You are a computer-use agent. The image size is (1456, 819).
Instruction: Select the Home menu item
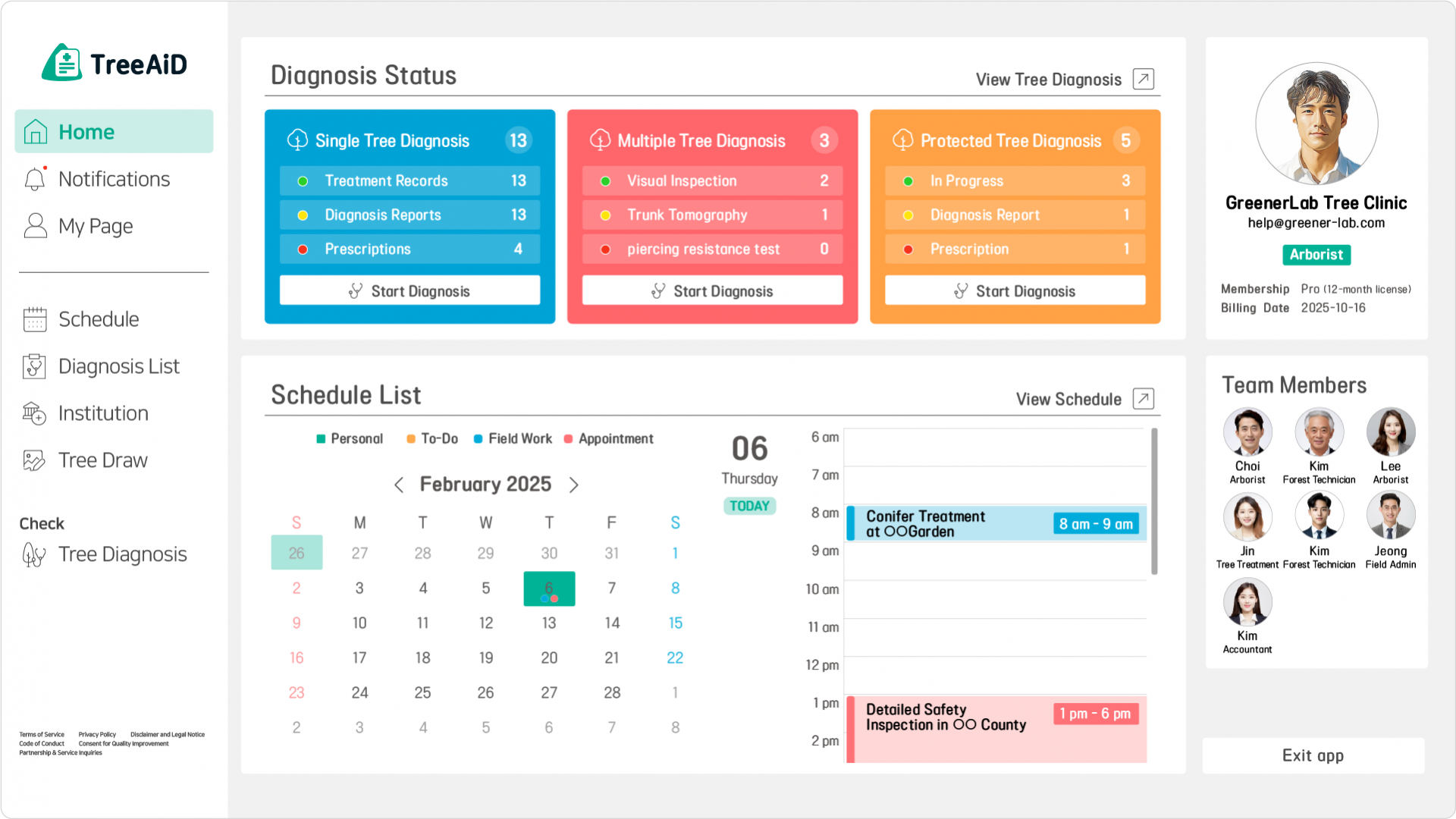coord(114,132)
